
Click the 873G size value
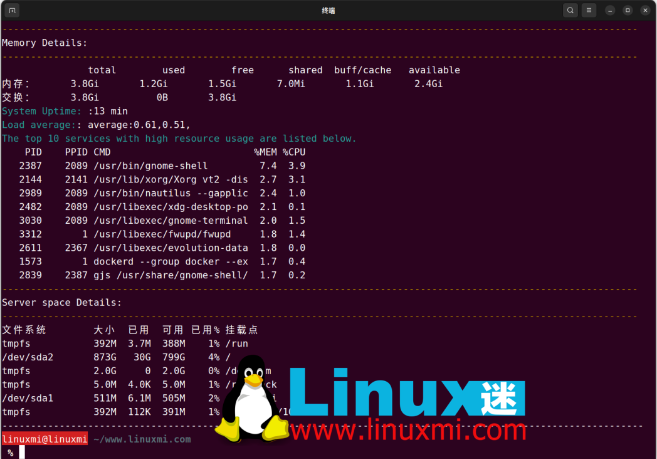(105, 357)
